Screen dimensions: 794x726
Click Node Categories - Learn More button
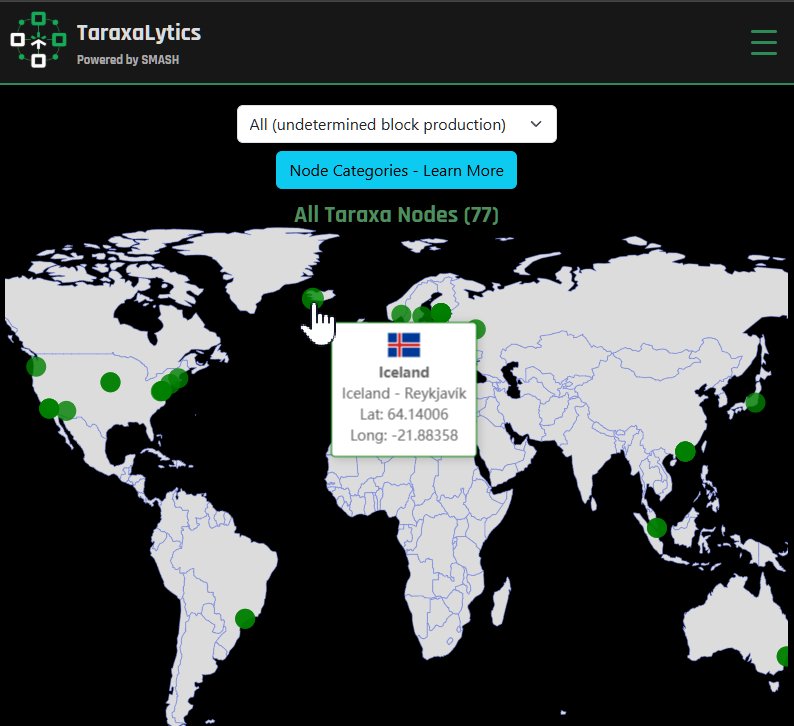(x=396, y=170)
